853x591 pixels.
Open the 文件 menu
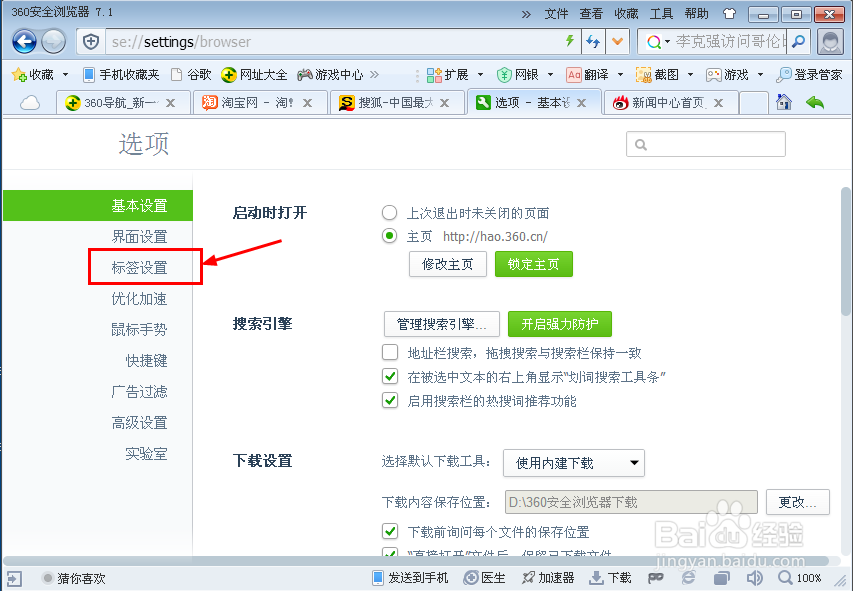point(556,14)
